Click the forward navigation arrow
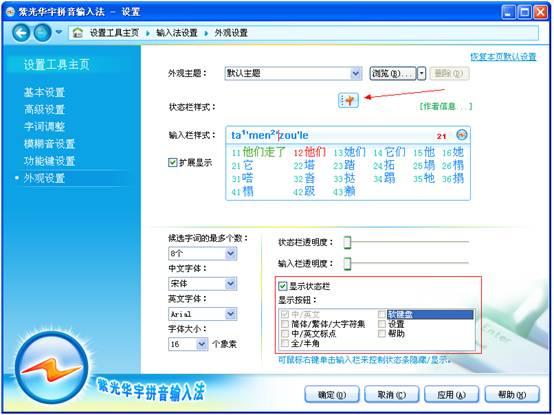The image size is (554, 415). click(x=42, y=33)
